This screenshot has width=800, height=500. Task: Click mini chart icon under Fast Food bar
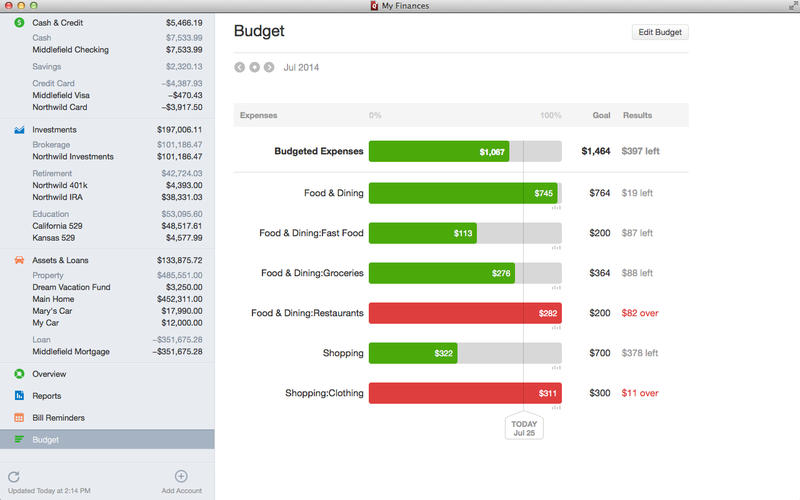556,247
